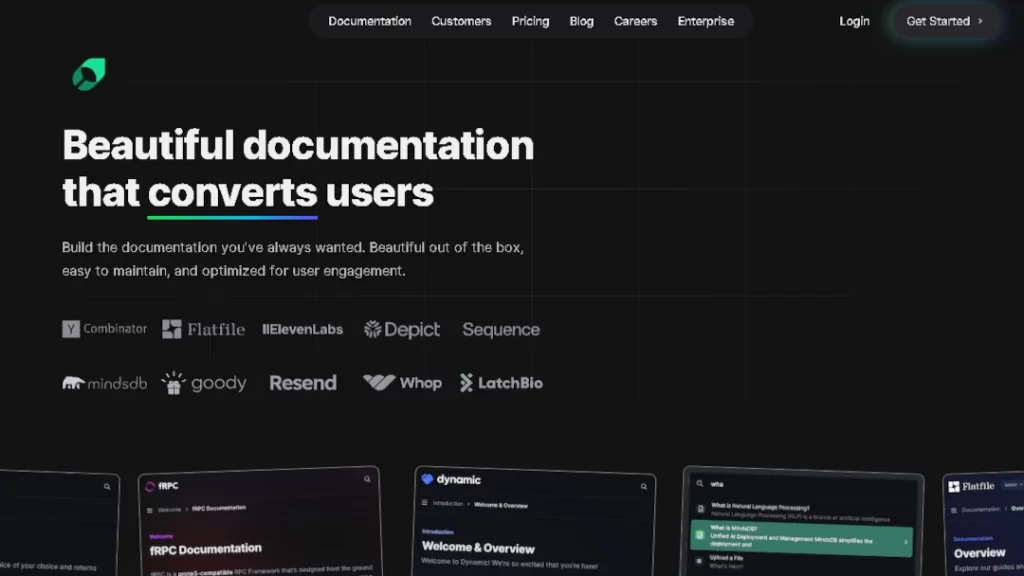Click the Flatfile customer logo
Viewport: 1024px width, 576px height.
click(204, 329)
